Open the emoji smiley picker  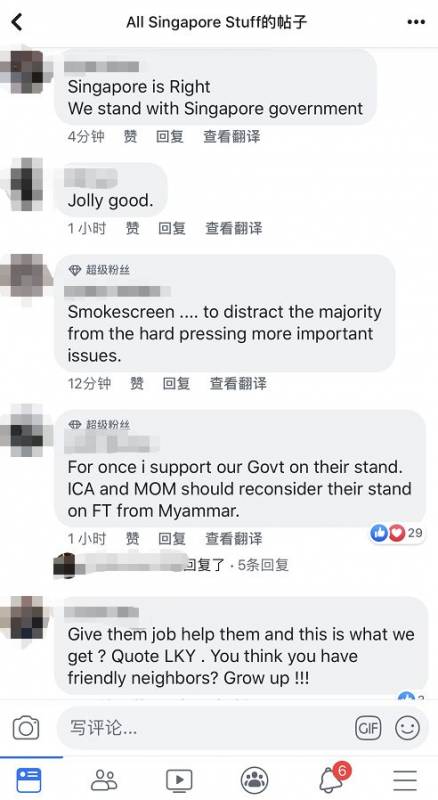[407, 728]
